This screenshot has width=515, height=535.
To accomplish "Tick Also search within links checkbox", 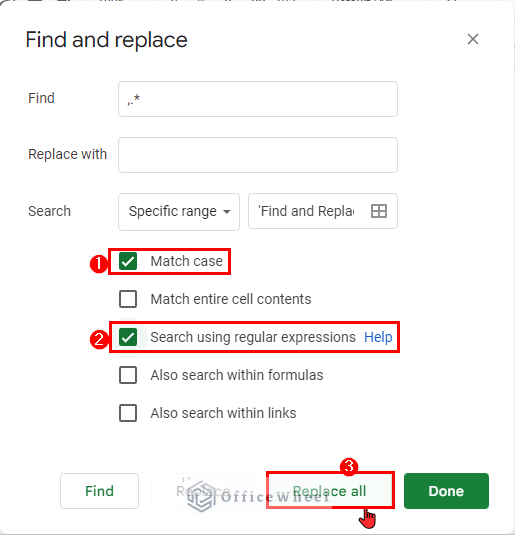I will (128, 413).
